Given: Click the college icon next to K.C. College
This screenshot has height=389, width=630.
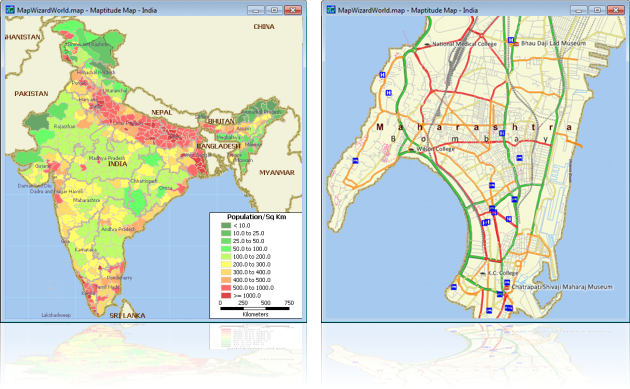Looking at the screenshot, I should [x=483, y=273].
